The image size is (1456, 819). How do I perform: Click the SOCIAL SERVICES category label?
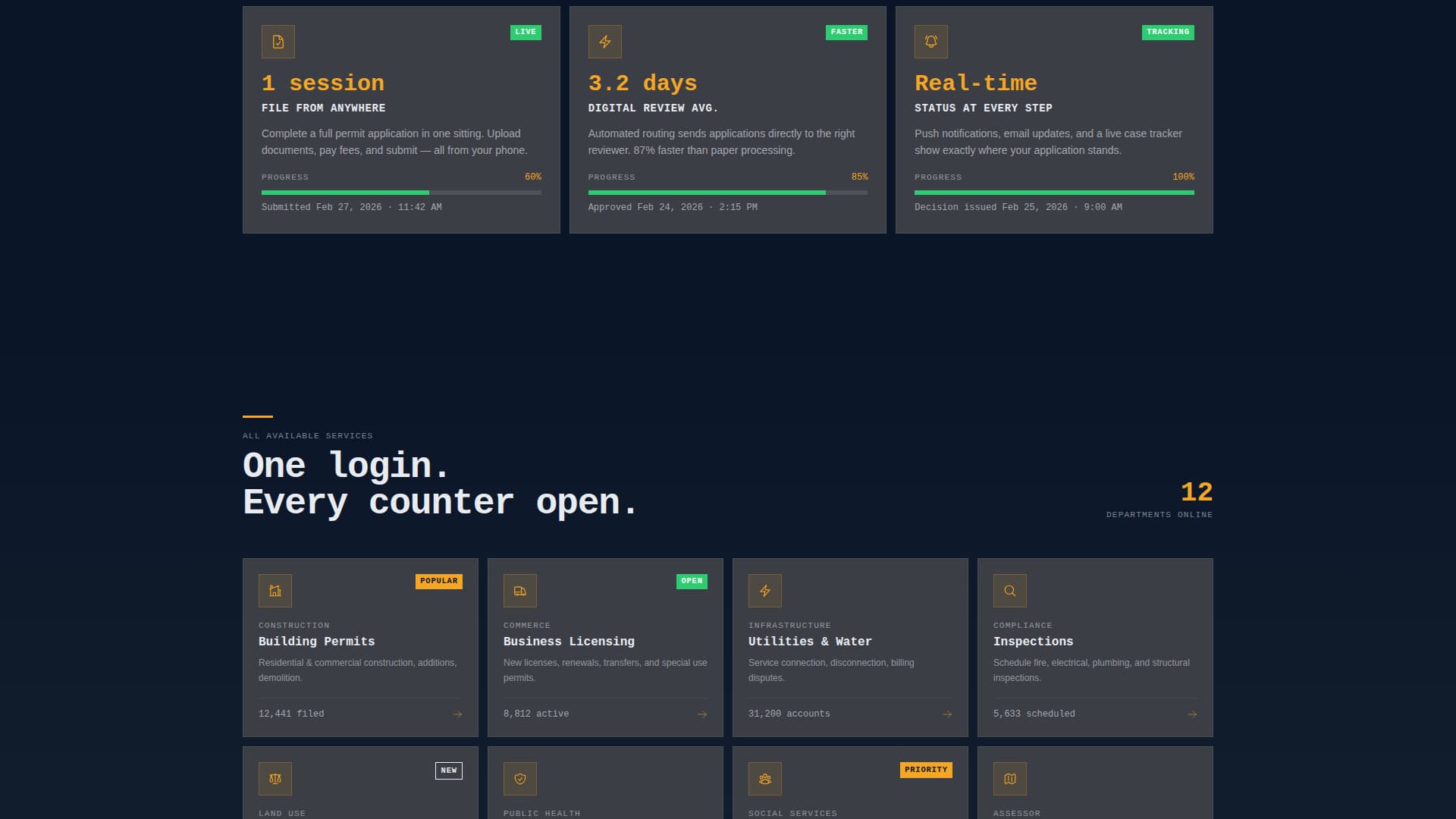click(792, 814)
